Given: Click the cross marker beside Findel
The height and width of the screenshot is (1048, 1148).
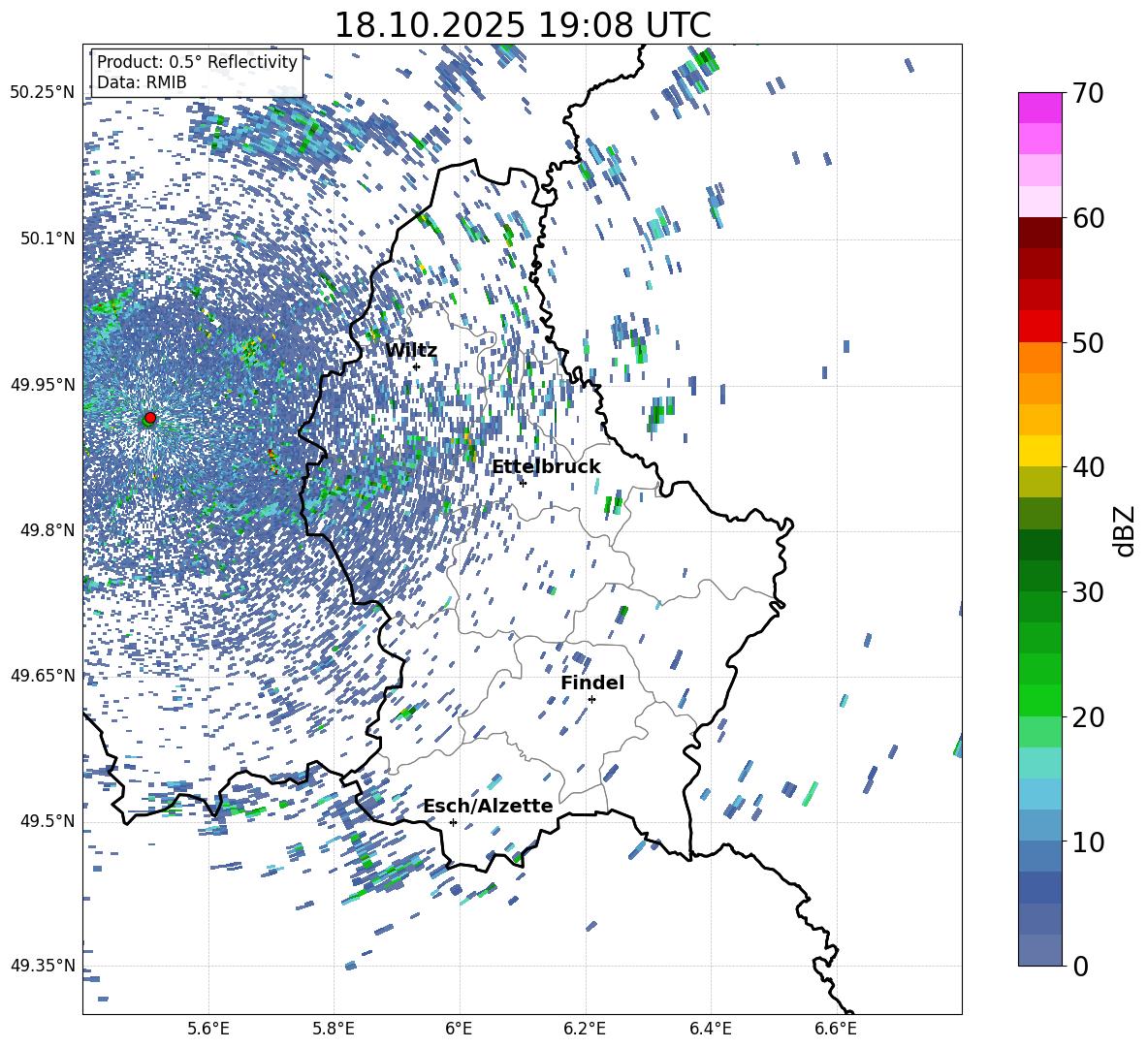Looking at the screenshot, I should click(591, 700).
